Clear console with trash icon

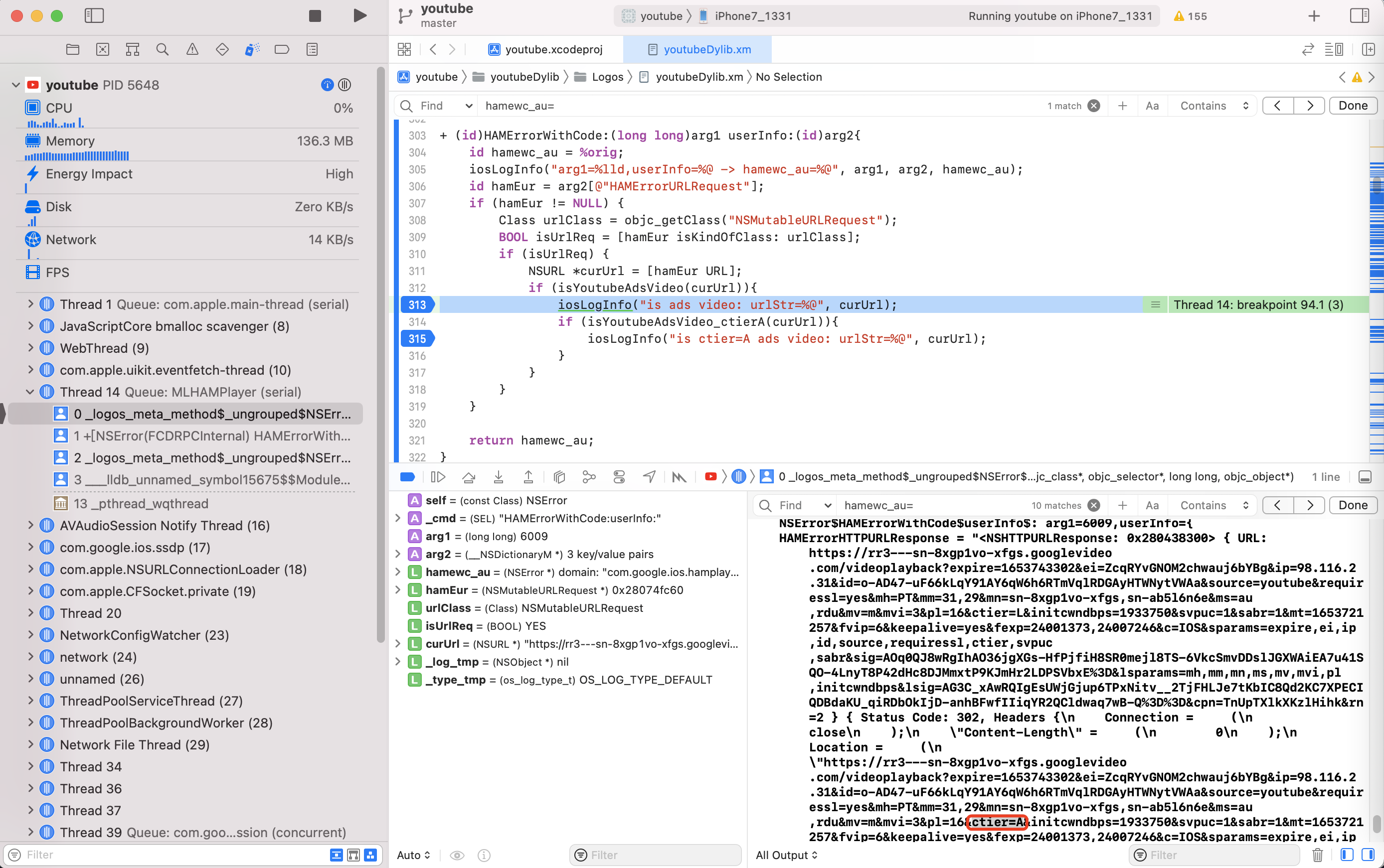pos(1318,856)
